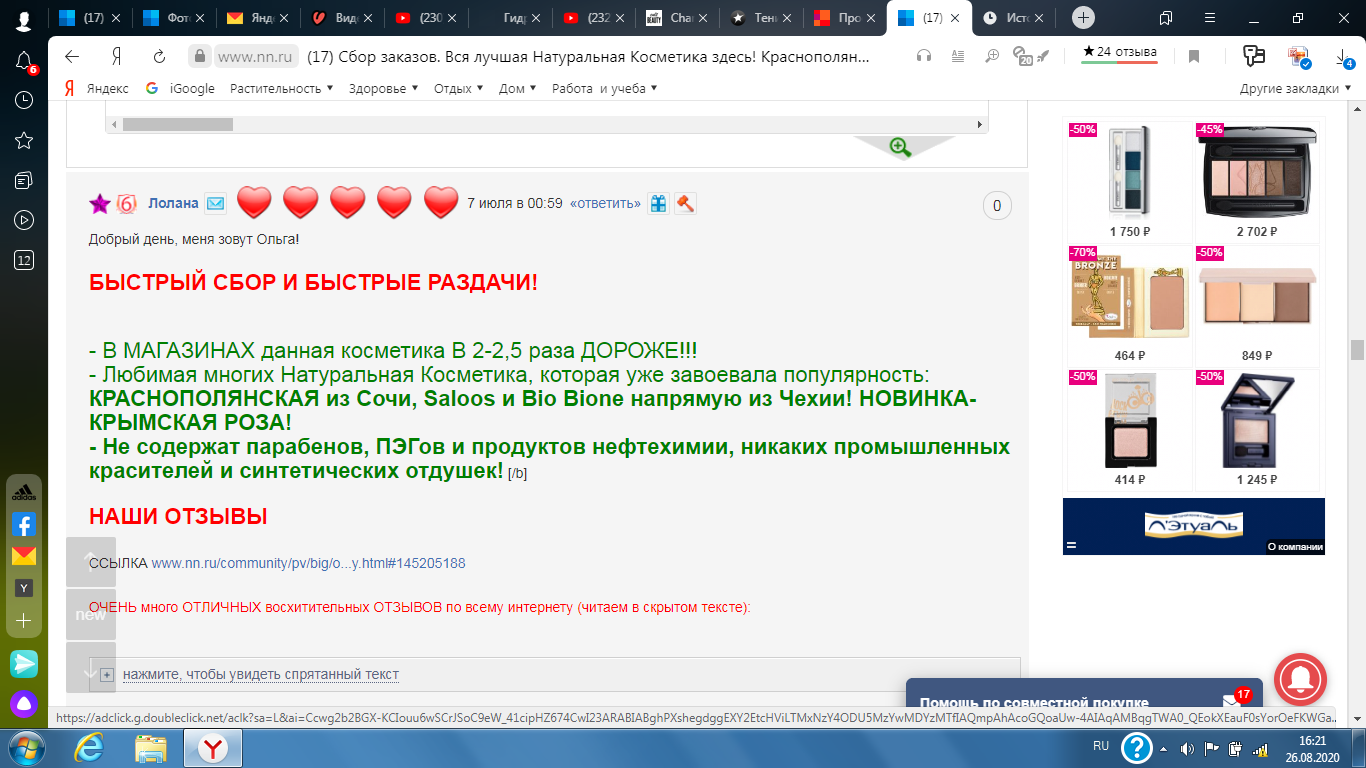Screen dimensions: 1366x768
Task: Open downloads arrow icon
Action: [x=1343, y=56]
